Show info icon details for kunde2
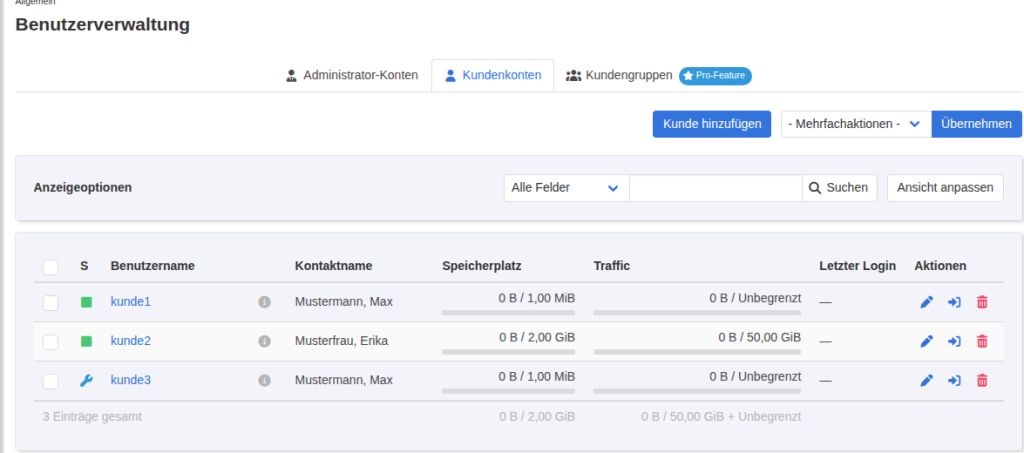The image size is (1024, 453). pyautogui.click(x=264, y=341)
